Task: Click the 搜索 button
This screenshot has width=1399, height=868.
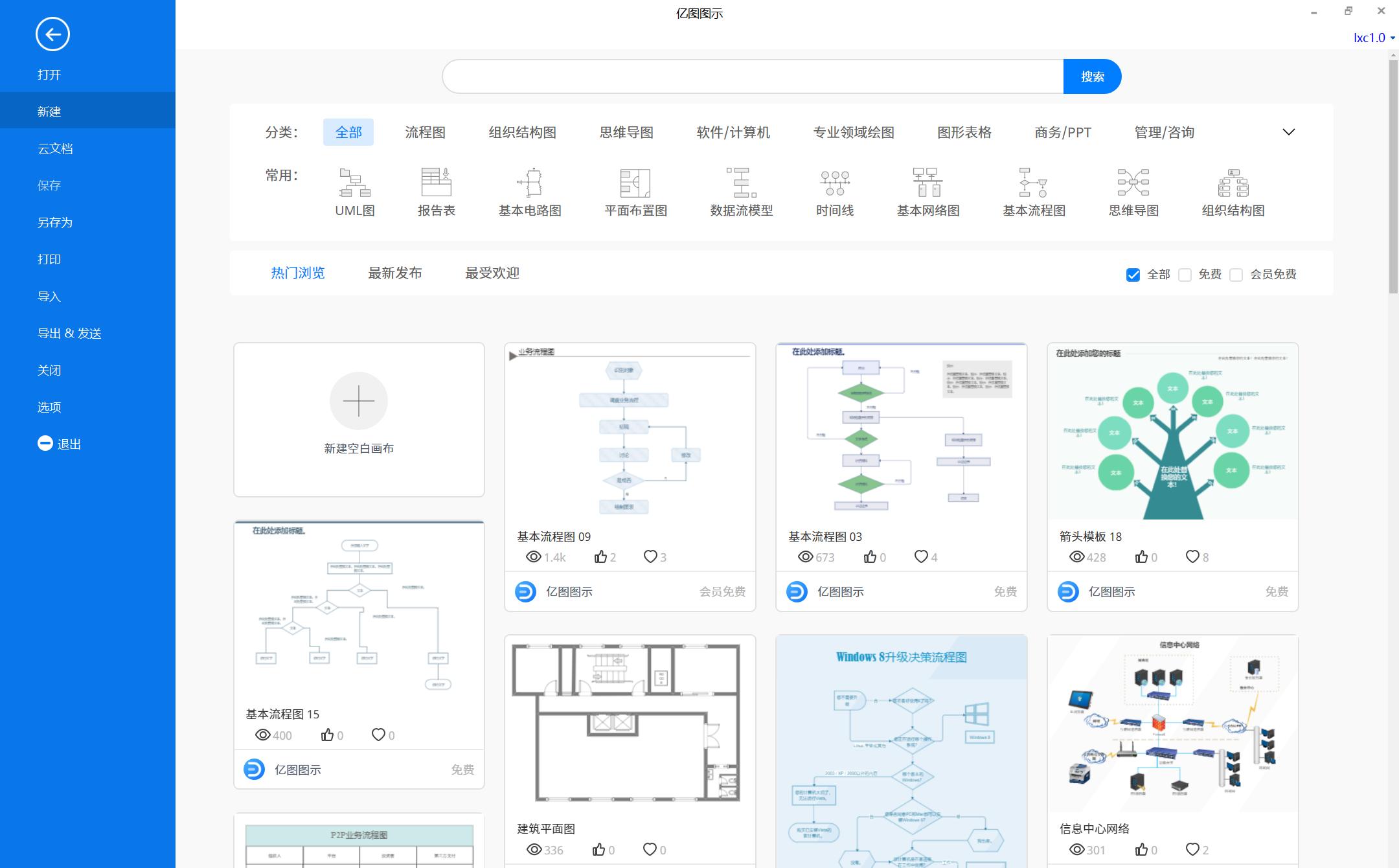Action: [1092, 76]
